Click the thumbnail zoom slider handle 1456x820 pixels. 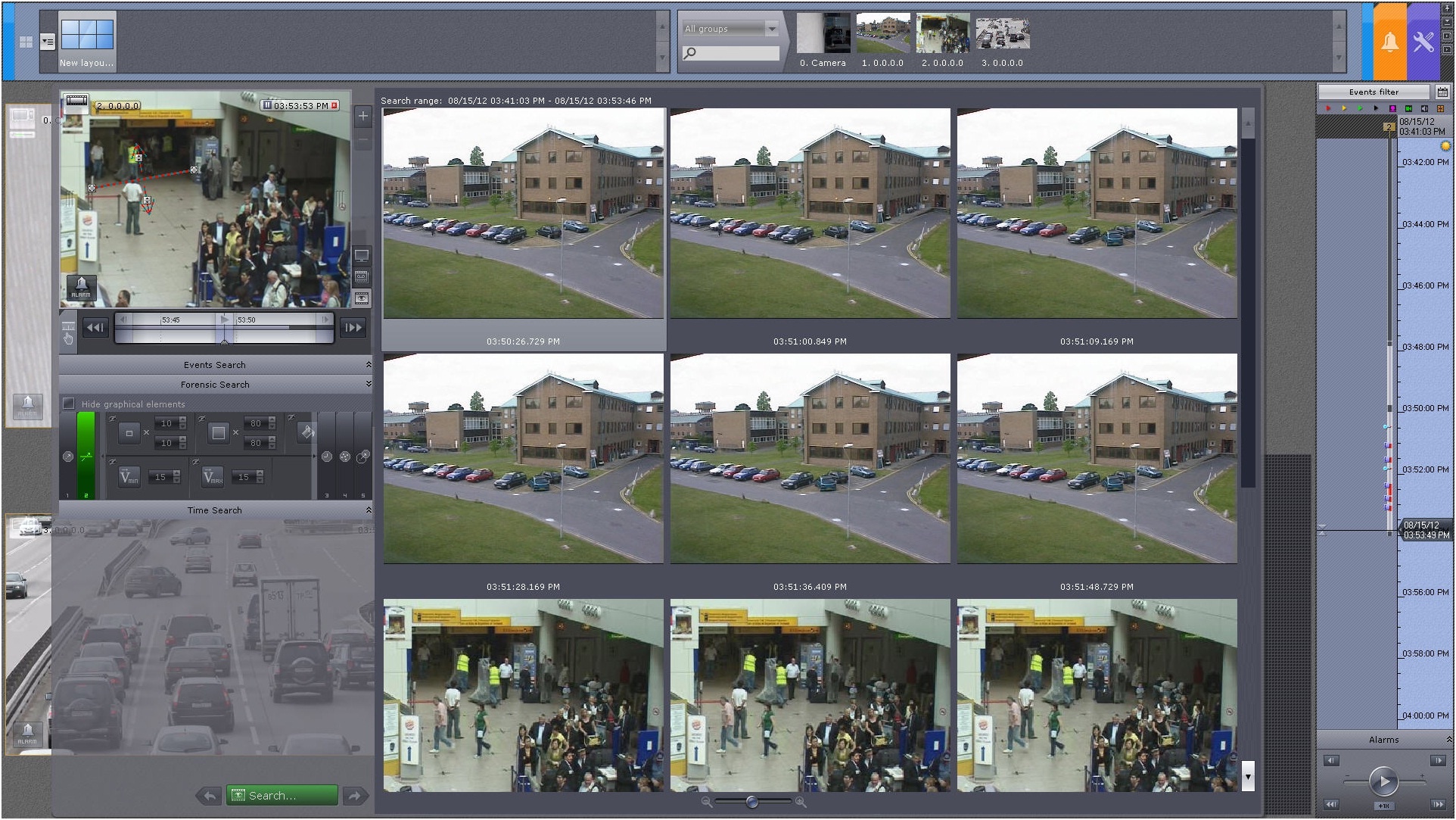tap(751, 802)
